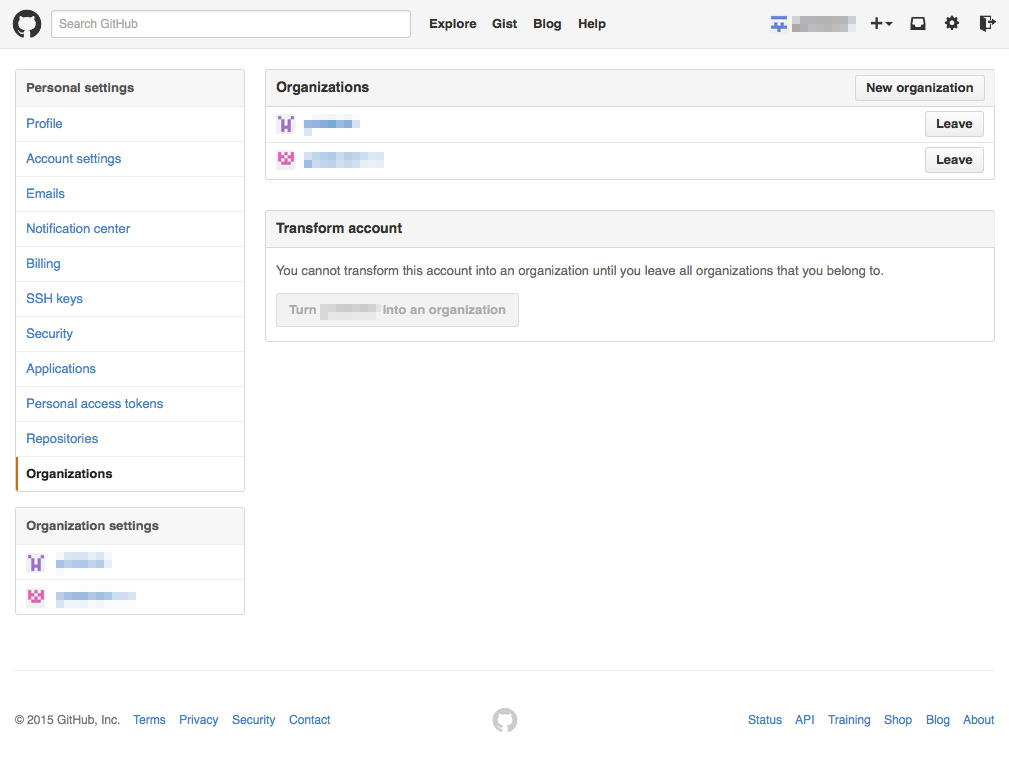Click the settings gear icon in the header
1009x769 pixels.
tap(951, 23)
